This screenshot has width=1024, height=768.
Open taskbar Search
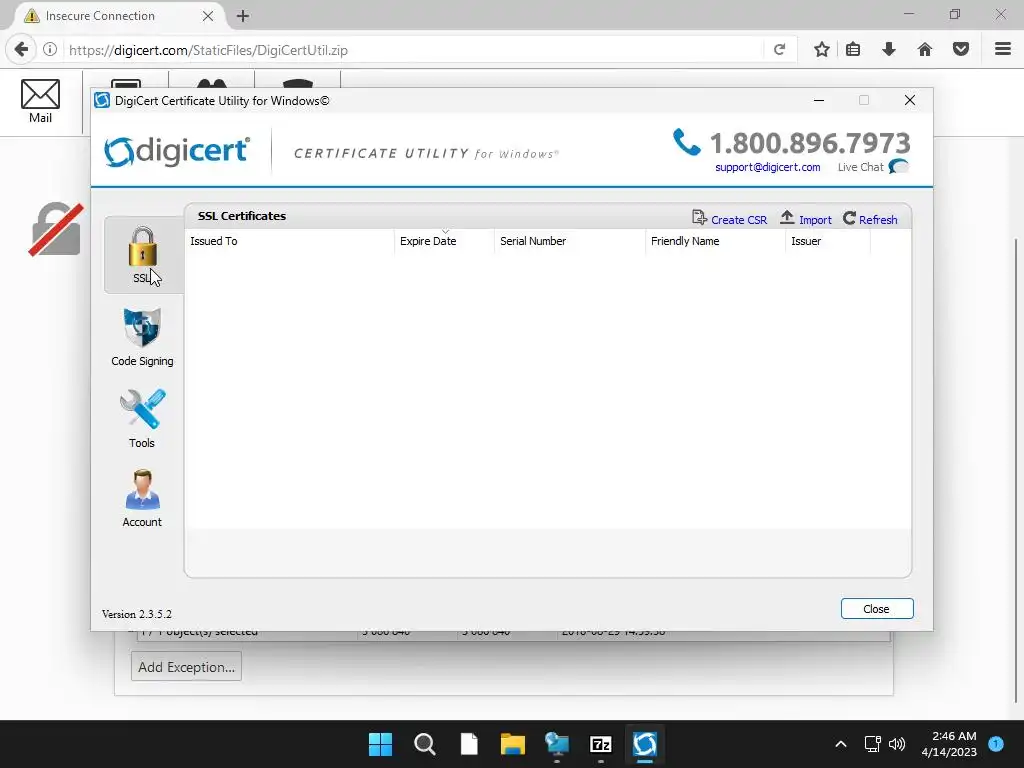tap(424, 744)
